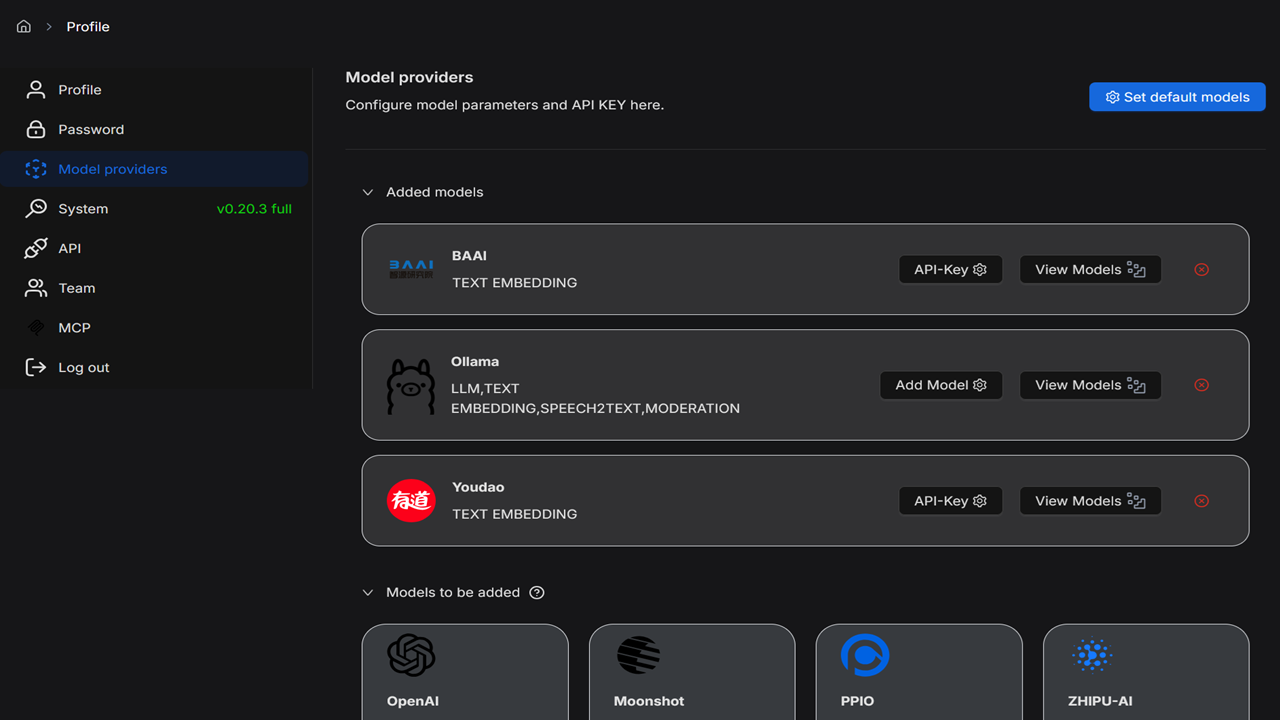Log out from the sidebar

click(x=154, y=367)
